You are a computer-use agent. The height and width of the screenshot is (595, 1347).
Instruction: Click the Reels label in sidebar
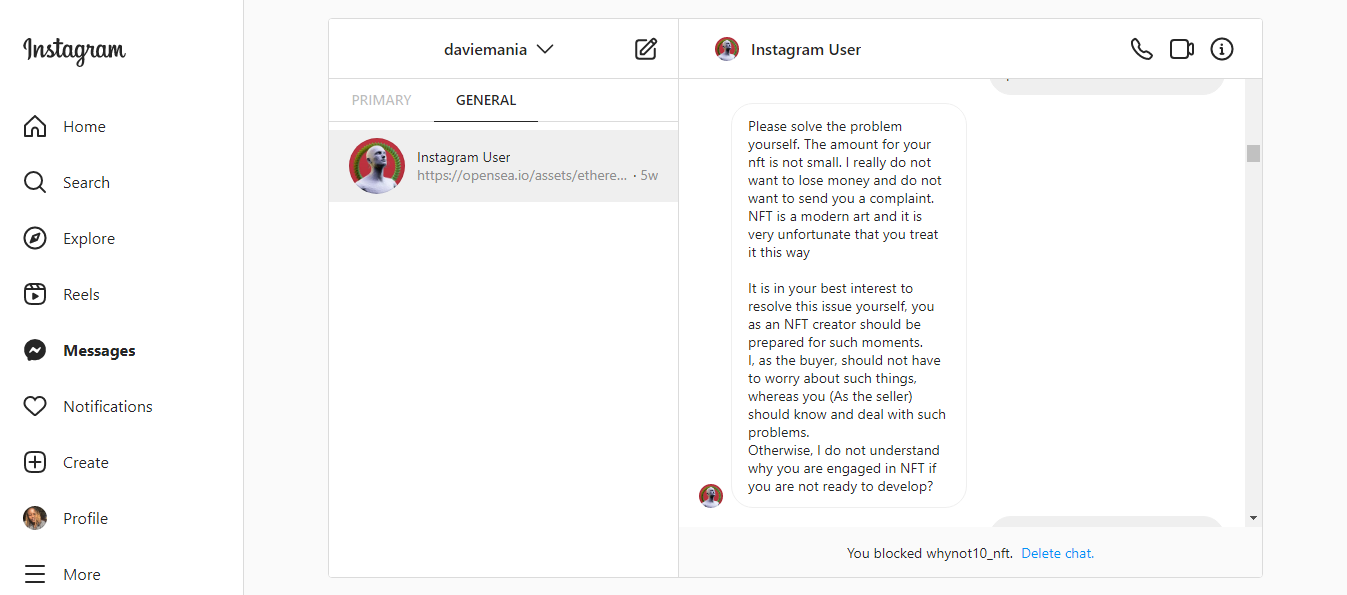(81, 295)
